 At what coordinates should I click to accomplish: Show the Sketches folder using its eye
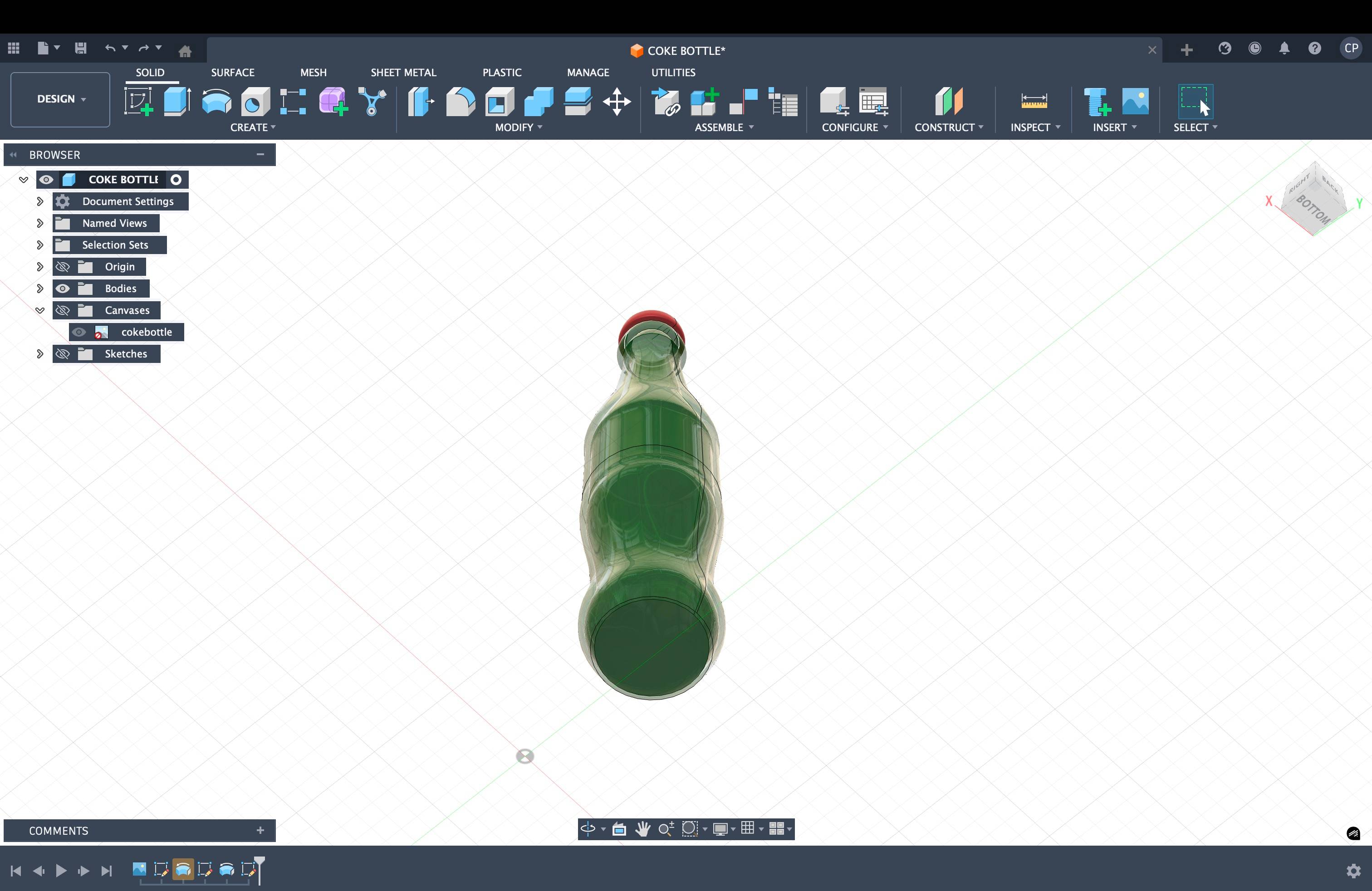62,354
